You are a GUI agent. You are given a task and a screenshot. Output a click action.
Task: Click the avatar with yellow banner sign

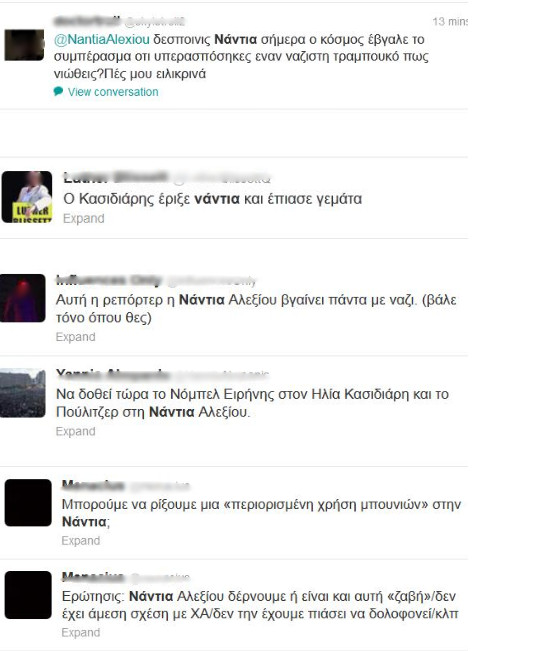point(27,197)
